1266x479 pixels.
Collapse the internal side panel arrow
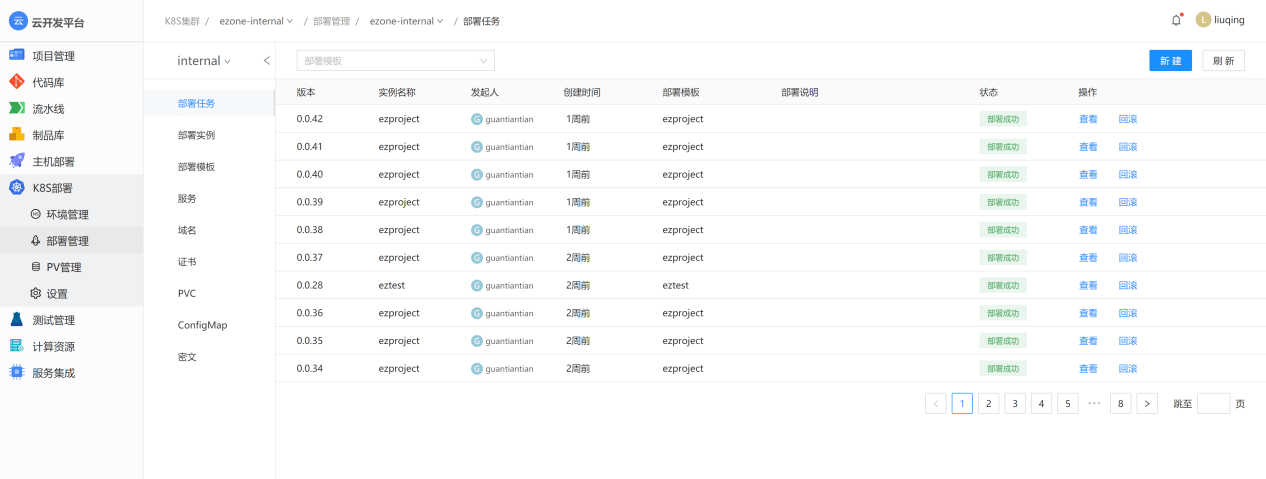(x=267, y=61)
